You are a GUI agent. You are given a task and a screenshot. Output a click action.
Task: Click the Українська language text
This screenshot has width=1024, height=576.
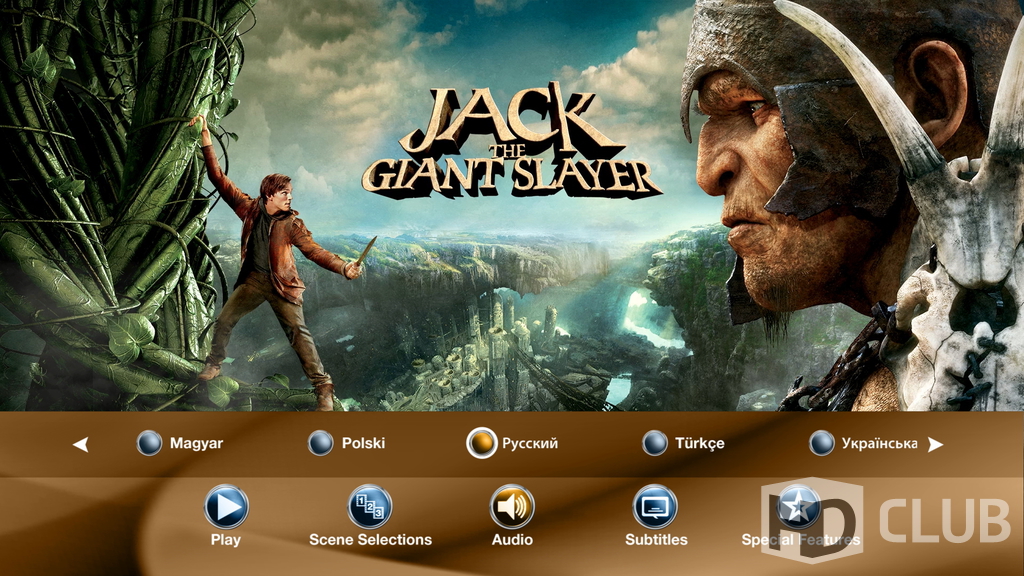pos(879,443)
